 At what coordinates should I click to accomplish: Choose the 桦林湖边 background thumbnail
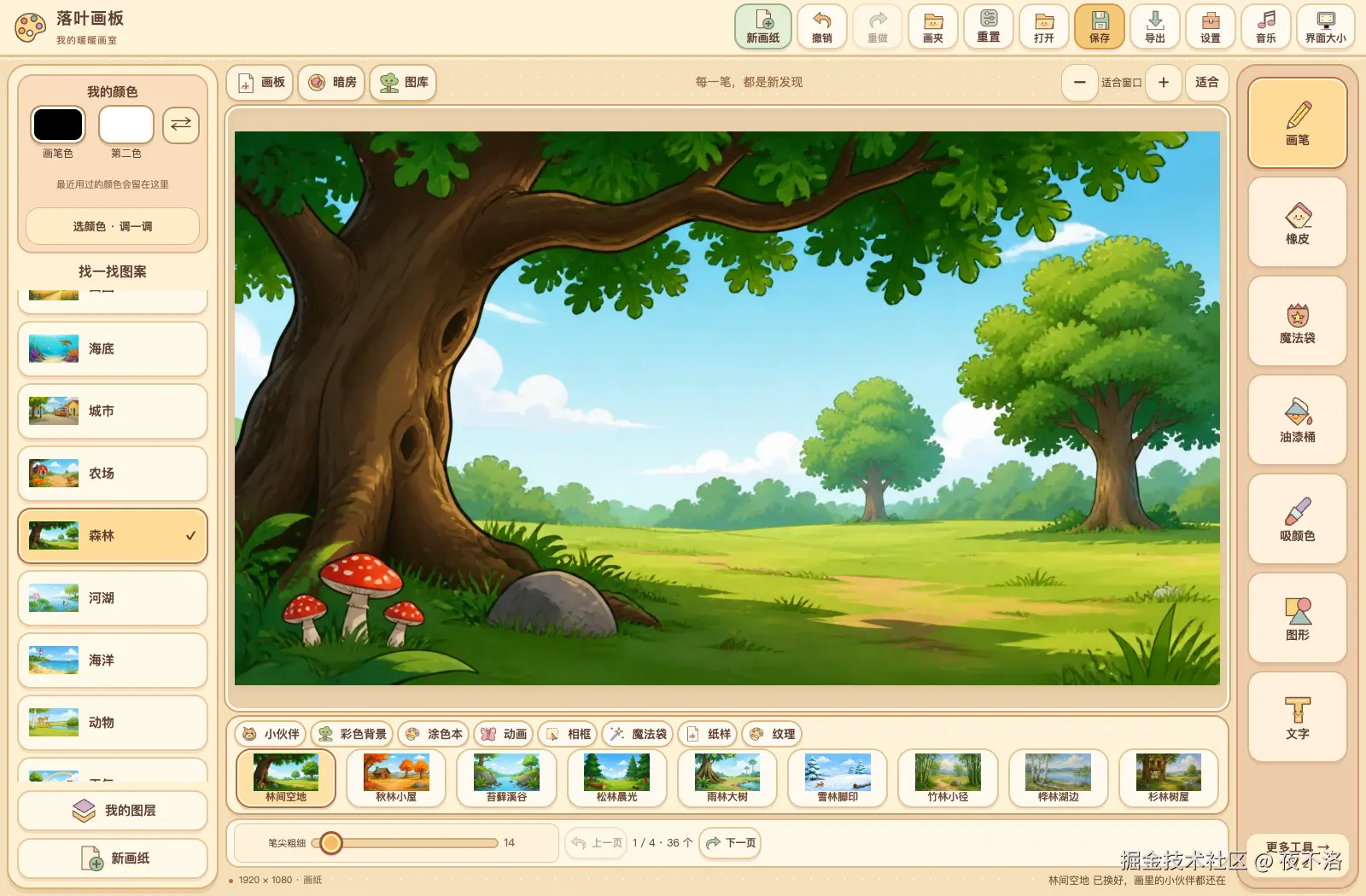point(1059,778)
